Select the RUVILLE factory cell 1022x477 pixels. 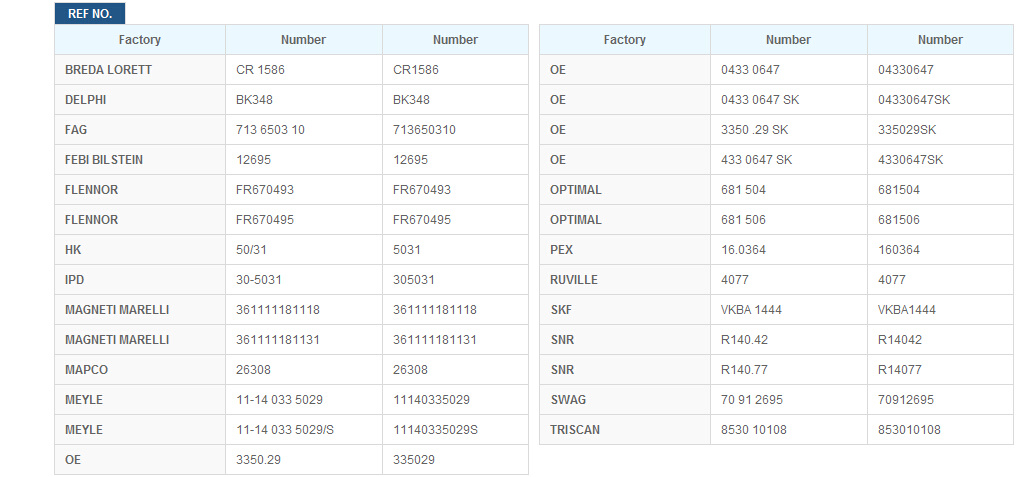coord(625,280)
